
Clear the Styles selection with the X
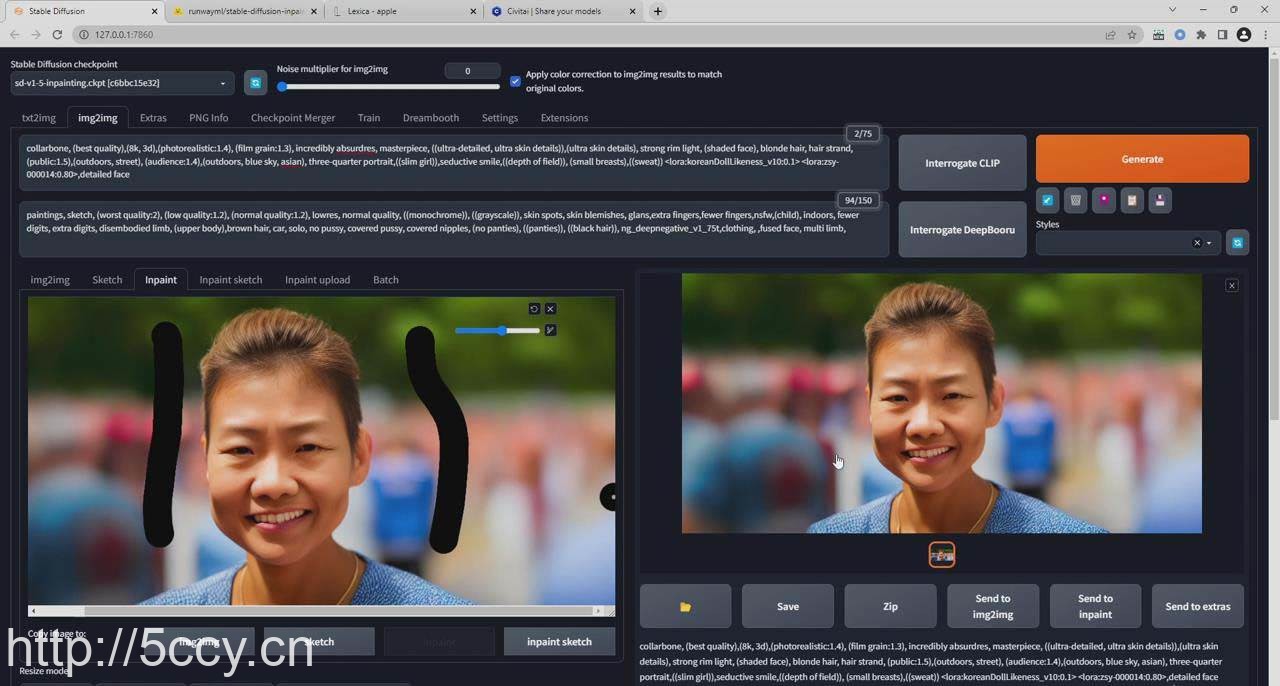[x=1196, y=243]
